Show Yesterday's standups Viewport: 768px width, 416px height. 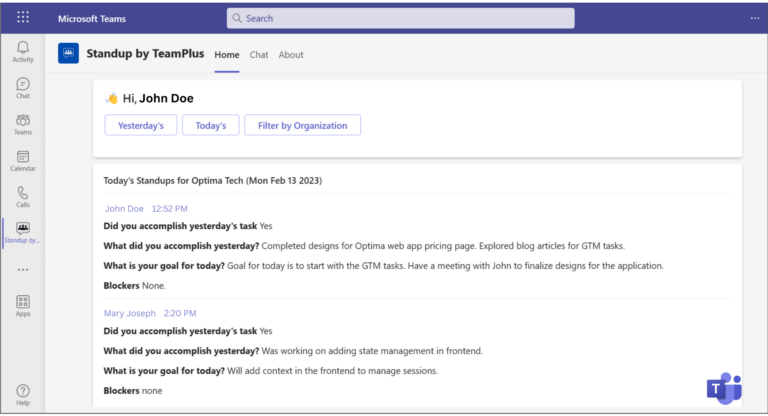pos(141,125)
